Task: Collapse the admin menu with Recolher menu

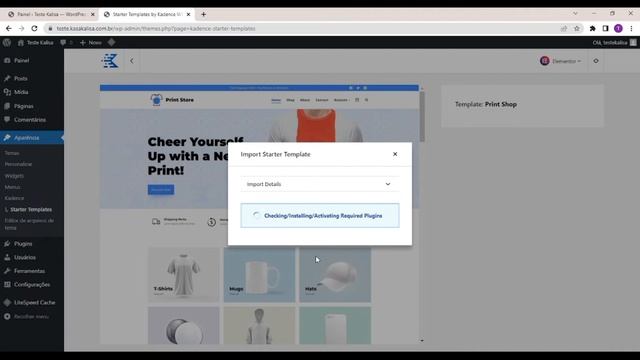Action: click(32, 316)
